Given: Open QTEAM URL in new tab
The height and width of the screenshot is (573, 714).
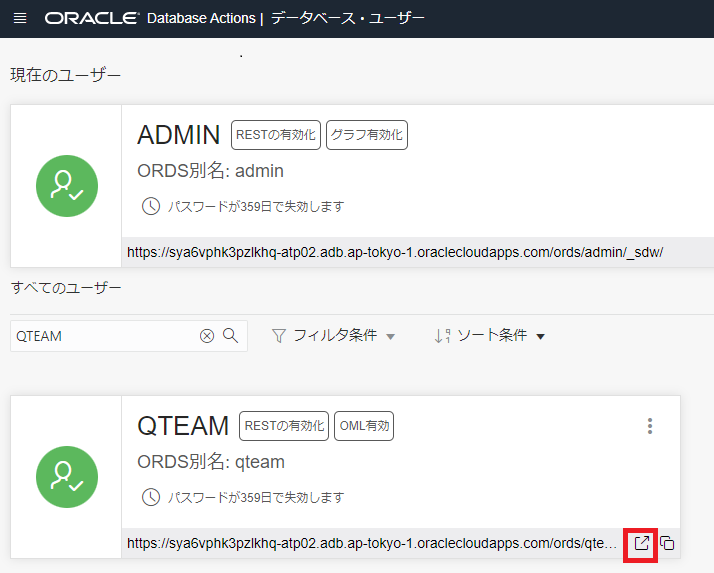Looking at the screenshot, I should pyautogui.click(x=642, y=543).
